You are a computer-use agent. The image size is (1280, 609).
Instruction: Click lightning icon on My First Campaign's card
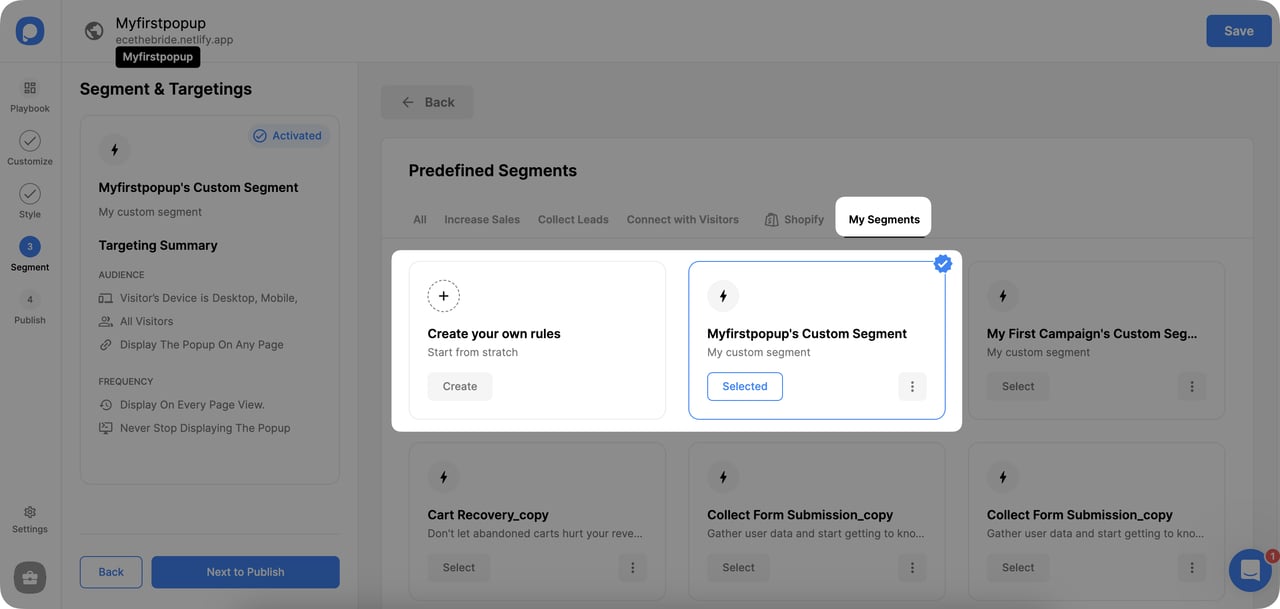click(1003, 296)
